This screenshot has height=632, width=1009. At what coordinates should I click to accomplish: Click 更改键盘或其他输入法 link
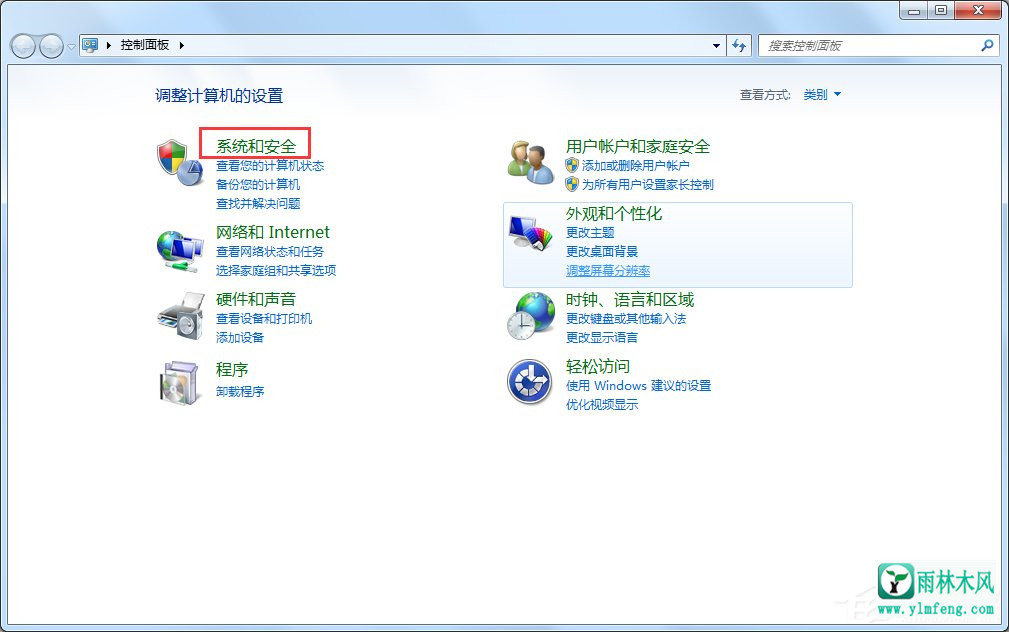point(626,319)
